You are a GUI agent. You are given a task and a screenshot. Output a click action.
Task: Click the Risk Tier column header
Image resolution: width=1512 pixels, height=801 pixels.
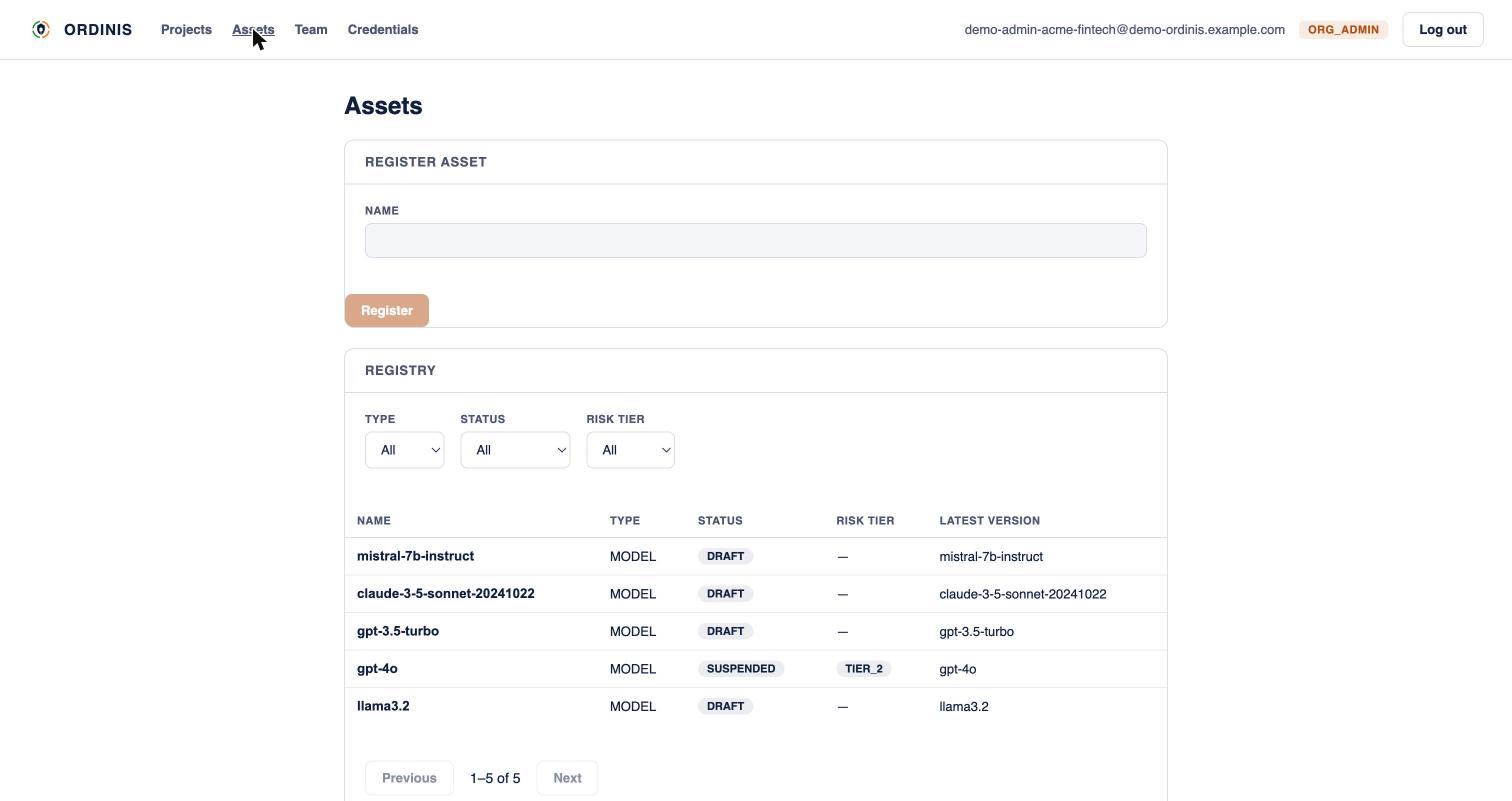click(865, 521)
